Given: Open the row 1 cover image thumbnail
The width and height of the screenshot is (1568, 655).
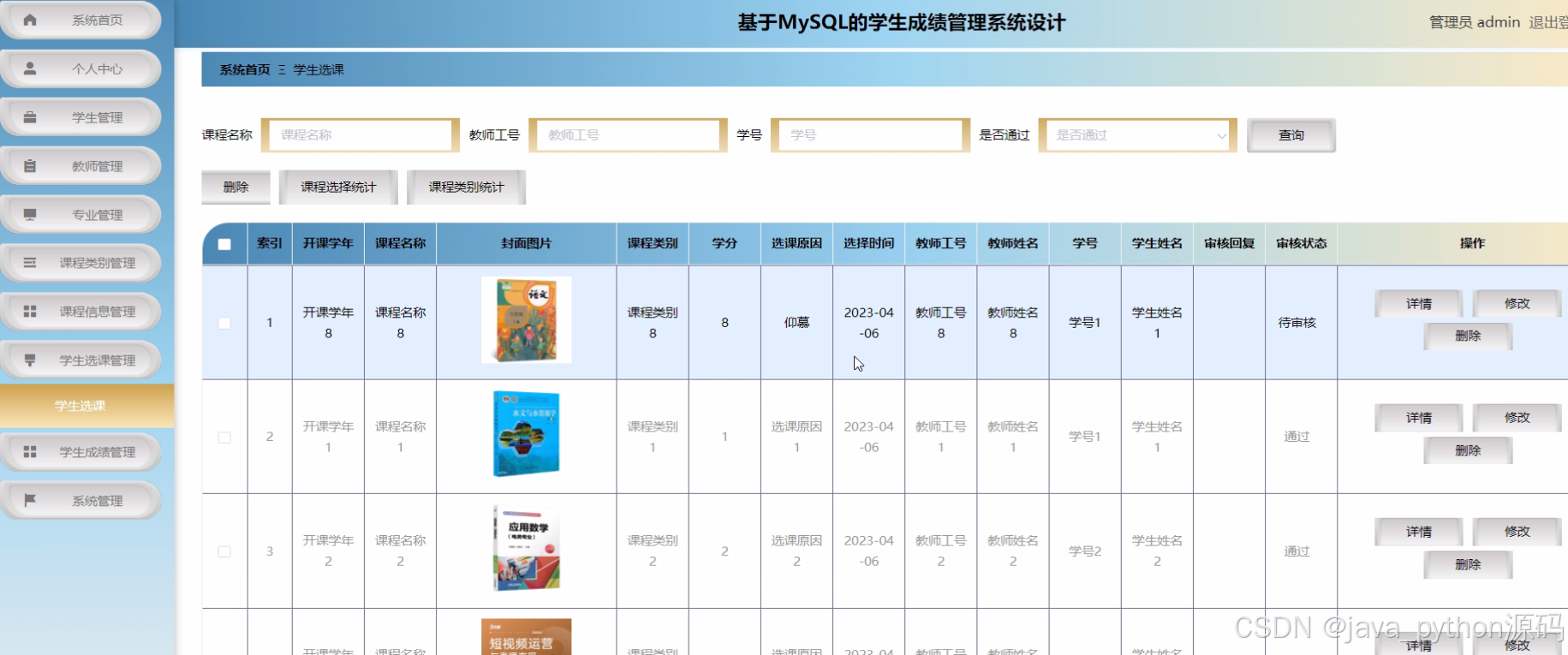Looking at the screenshot, I should click(x=526, y=320).
